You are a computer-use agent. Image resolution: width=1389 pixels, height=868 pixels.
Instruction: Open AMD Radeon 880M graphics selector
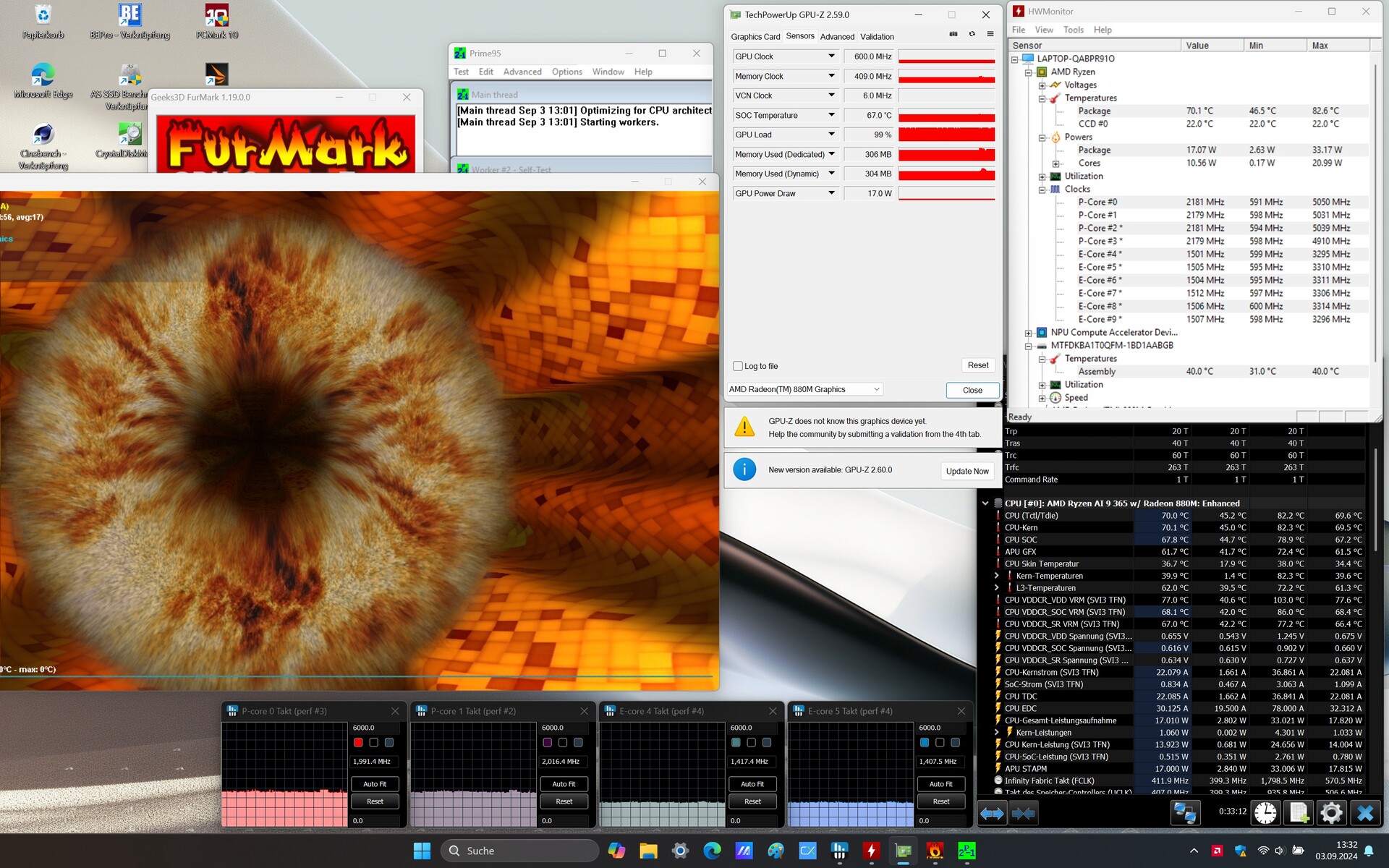[804, 389]
